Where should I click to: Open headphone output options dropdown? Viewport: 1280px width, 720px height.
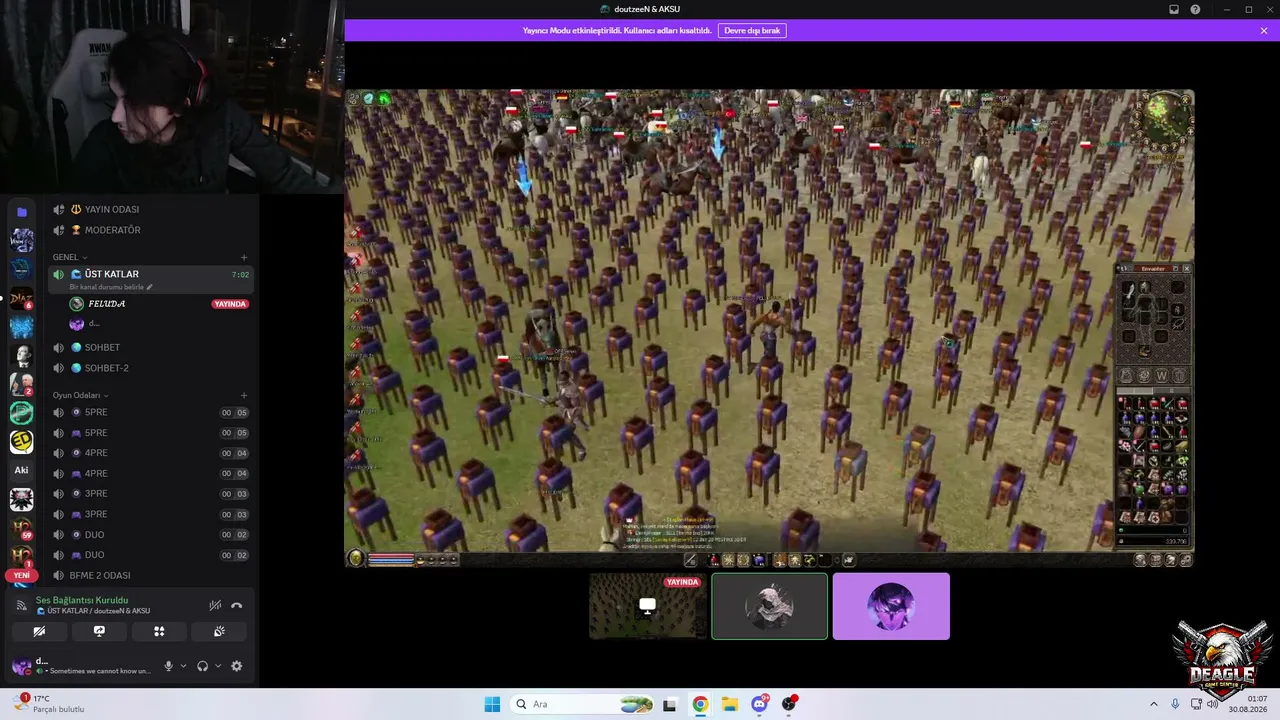pyautogui.click(x=217, y=666)
